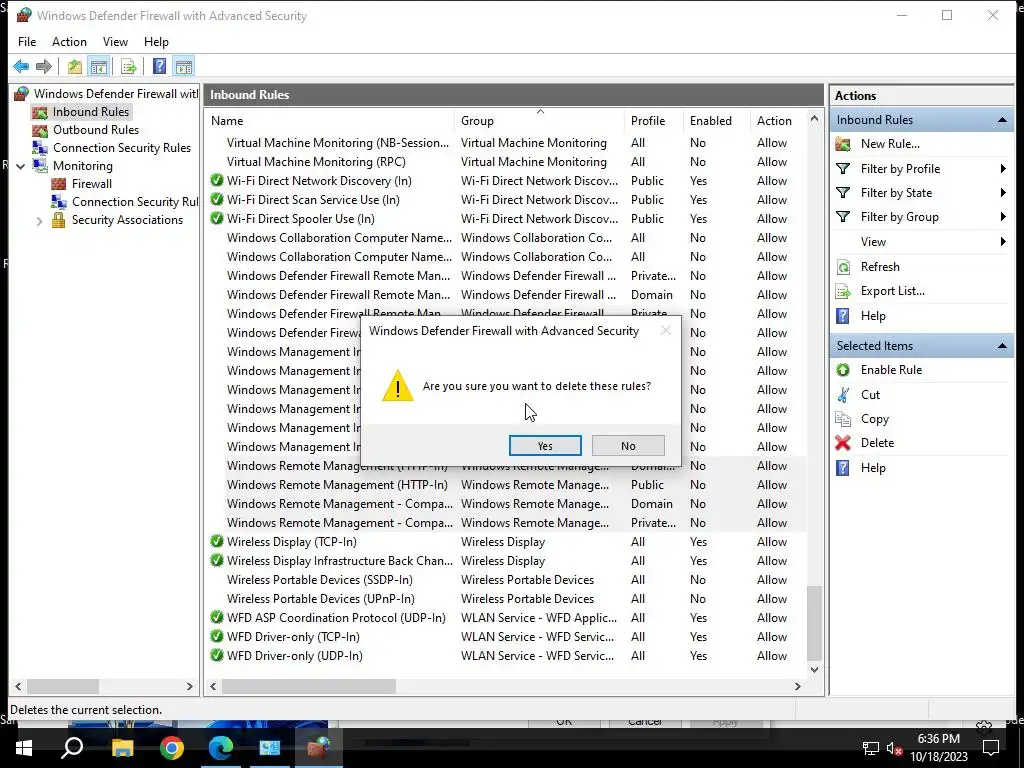The width and height of the screenshot is (1024, 768).
Task: Confirm deletion with the Yes button
Action: tap(545, 445)
